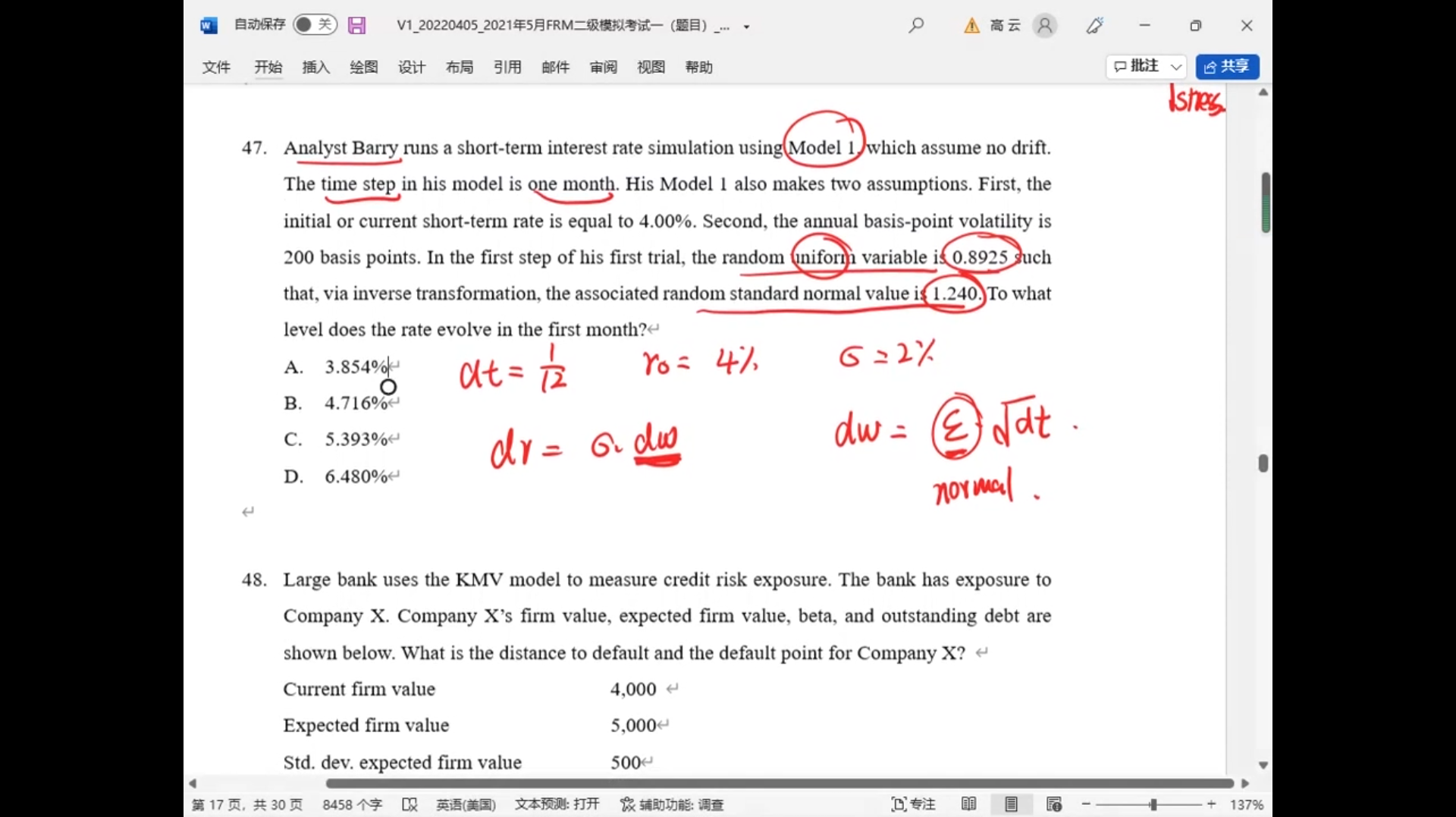This screenshot has height=817, width=1456.
Task: Switch to the 审阅 (Review) tab
Action: click(603, 67)
